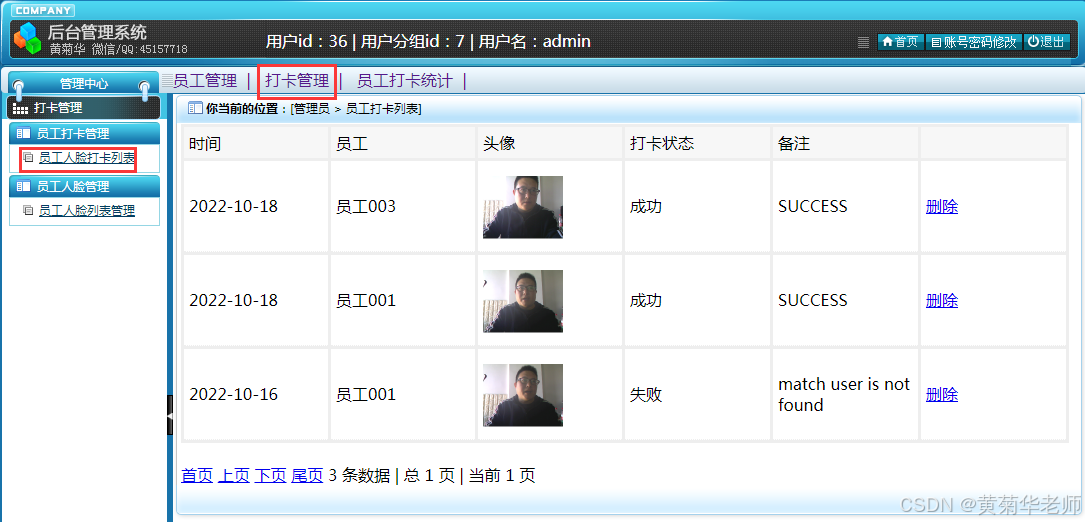This screenshot has height=522, width=1085.
Task: Open 员工打卡统计 top menu item
Action: click(x=405, y=81)
